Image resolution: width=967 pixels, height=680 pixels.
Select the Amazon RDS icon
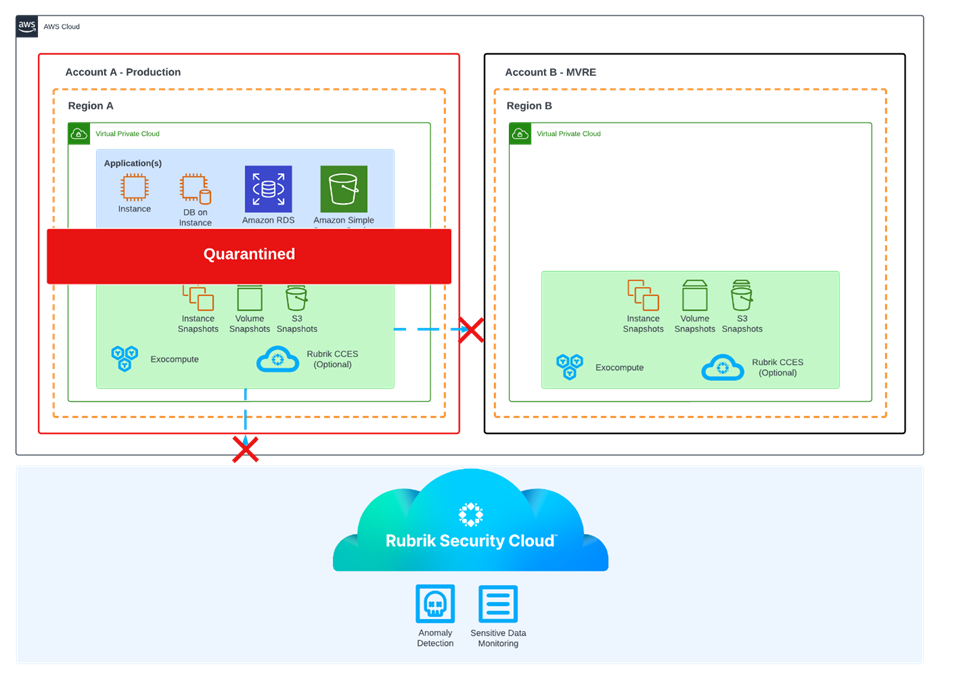[x=268, y=189]
